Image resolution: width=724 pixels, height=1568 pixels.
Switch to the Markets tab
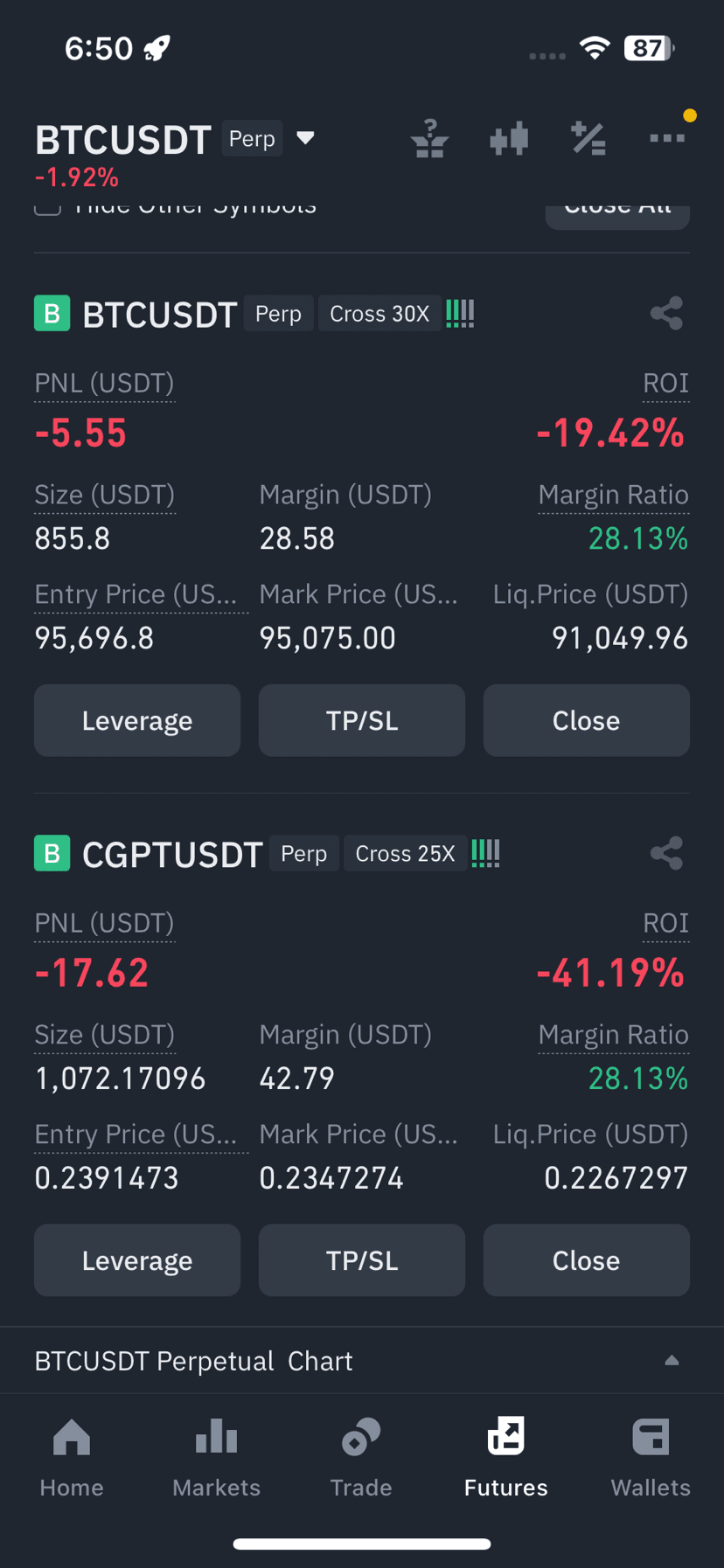pos(217,1457)
